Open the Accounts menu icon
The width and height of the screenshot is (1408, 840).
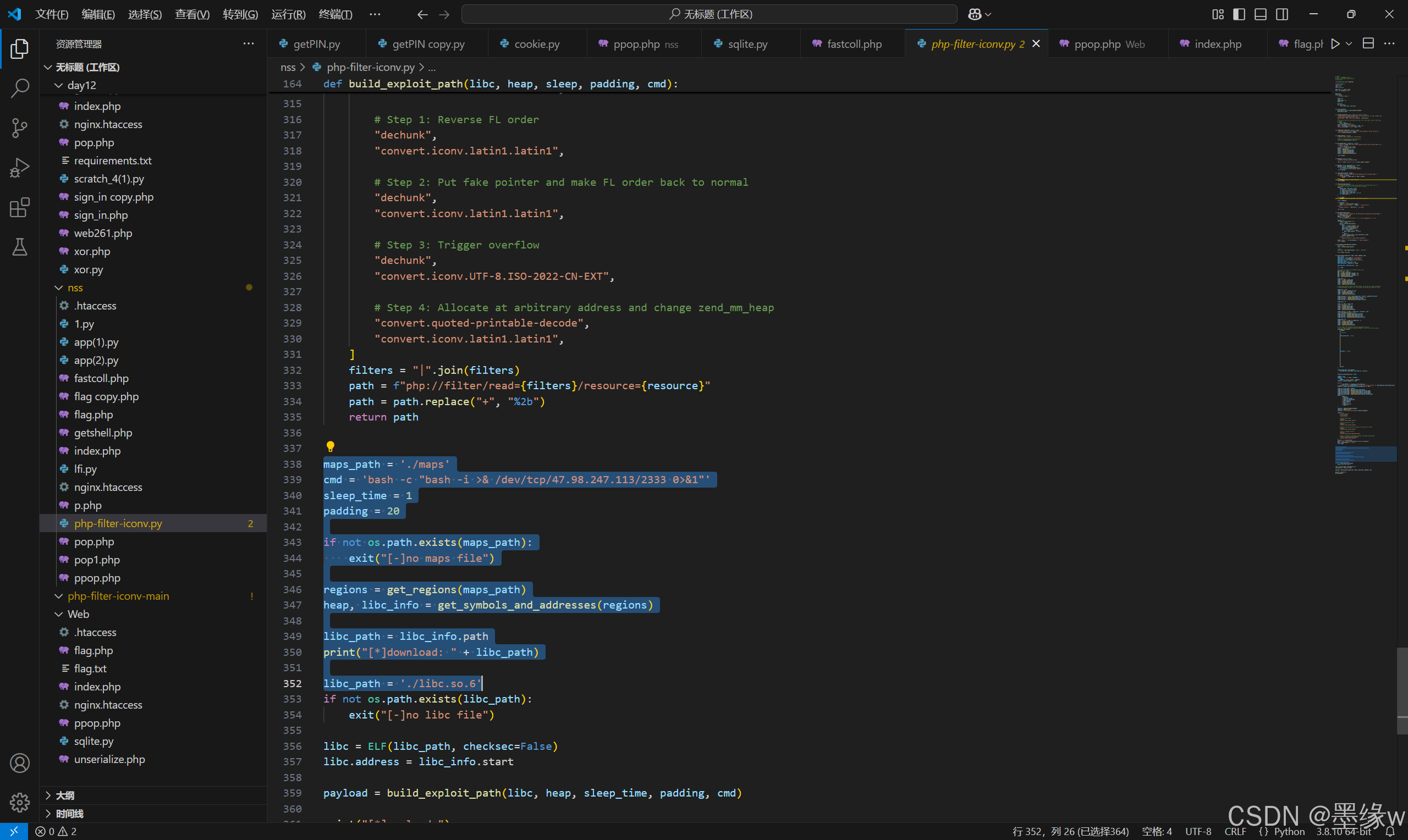20,763
